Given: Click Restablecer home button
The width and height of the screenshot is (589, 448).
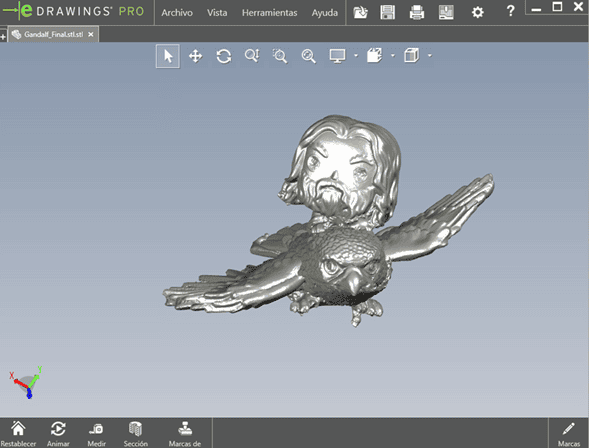Looking at the screenshot, I should [x=18, y=434].
